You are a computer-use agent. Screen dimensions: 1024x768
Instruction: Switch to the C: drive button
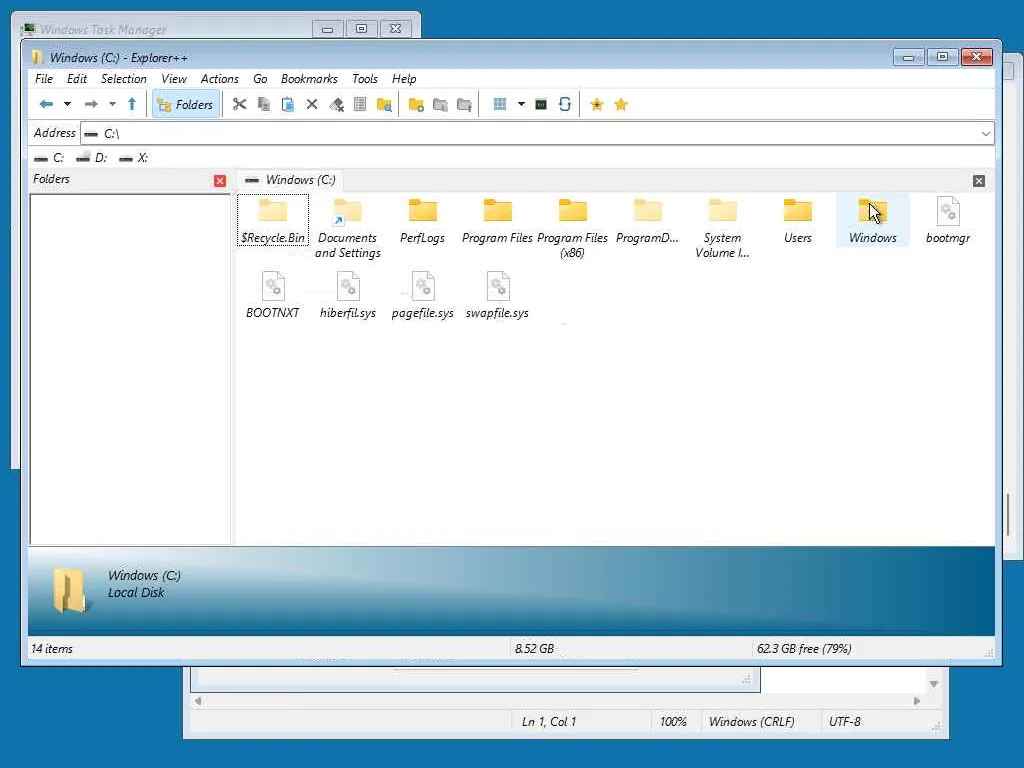click(49, 157)
